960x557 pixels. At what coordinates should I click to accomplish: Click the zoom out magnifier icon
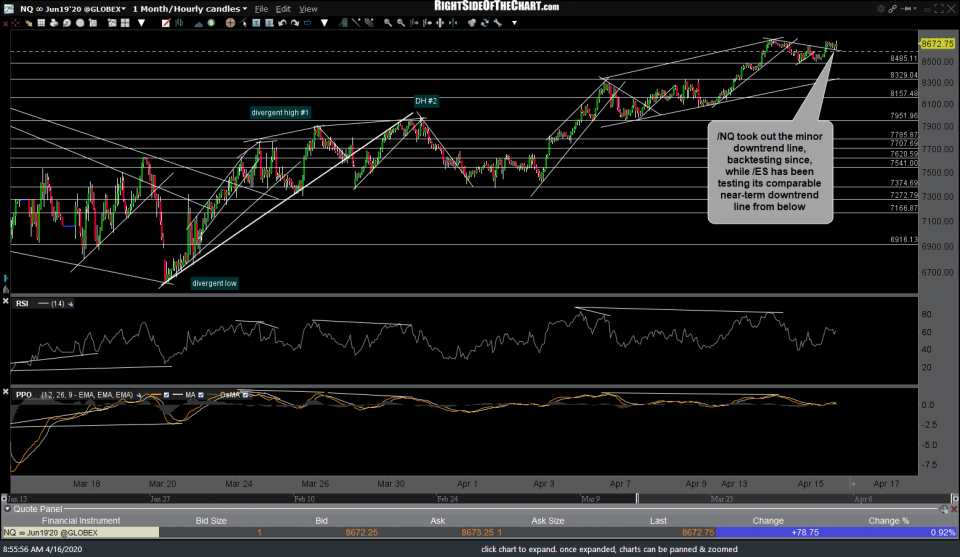pyautogui.click(x=400, y=23)
